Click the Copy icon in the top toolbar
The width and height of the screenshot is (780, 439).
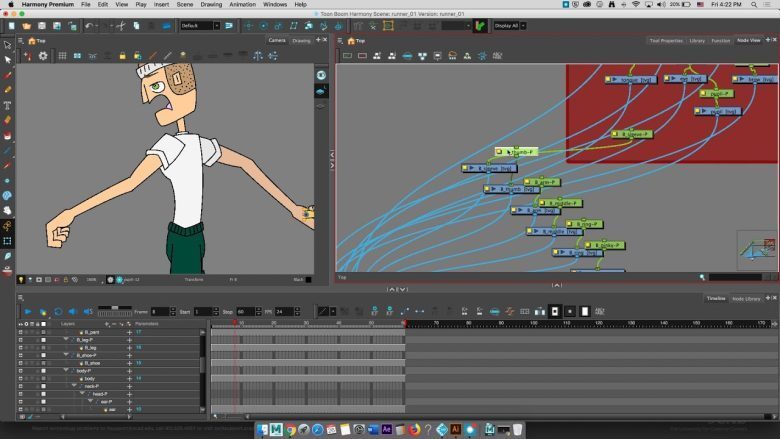pos(136,26)
